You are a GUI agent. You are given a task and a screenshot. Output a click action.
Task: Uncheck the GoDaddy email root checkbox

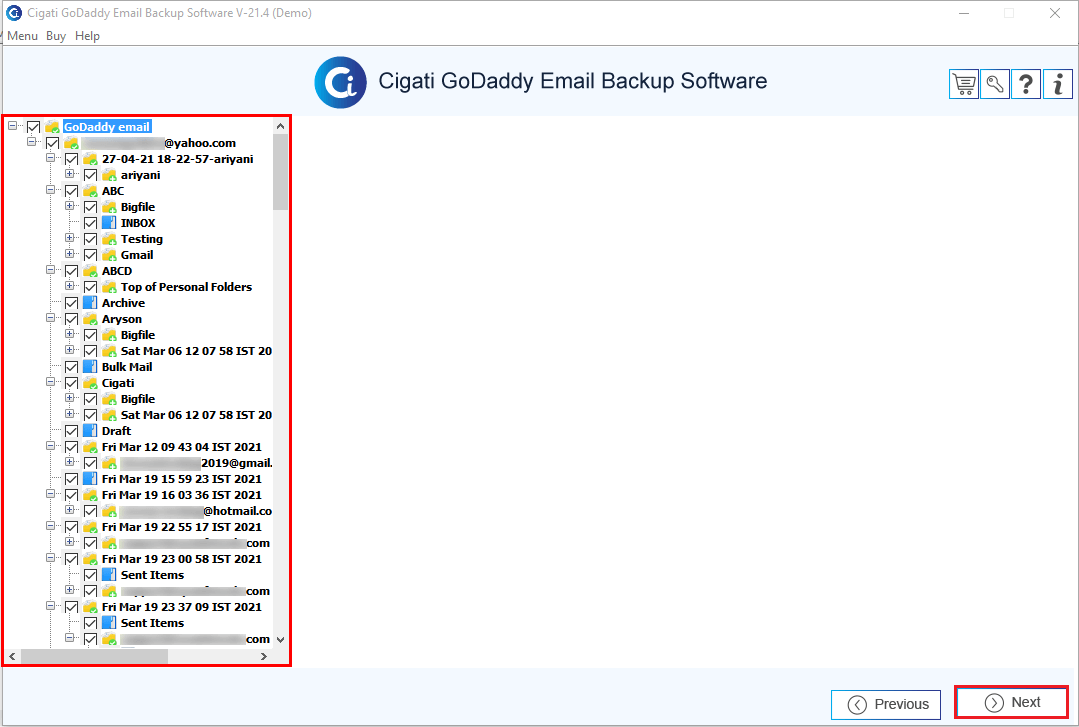click(33, 127)
